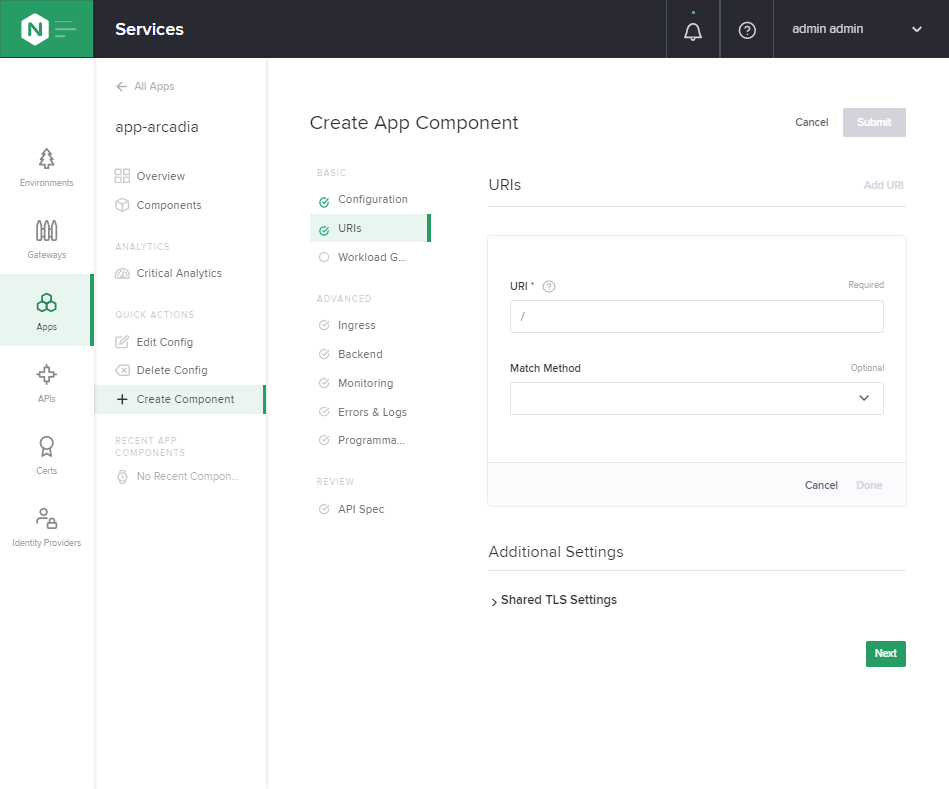
Task: Click the Critical Analytics gauge icon
Action: click(122, 273)
